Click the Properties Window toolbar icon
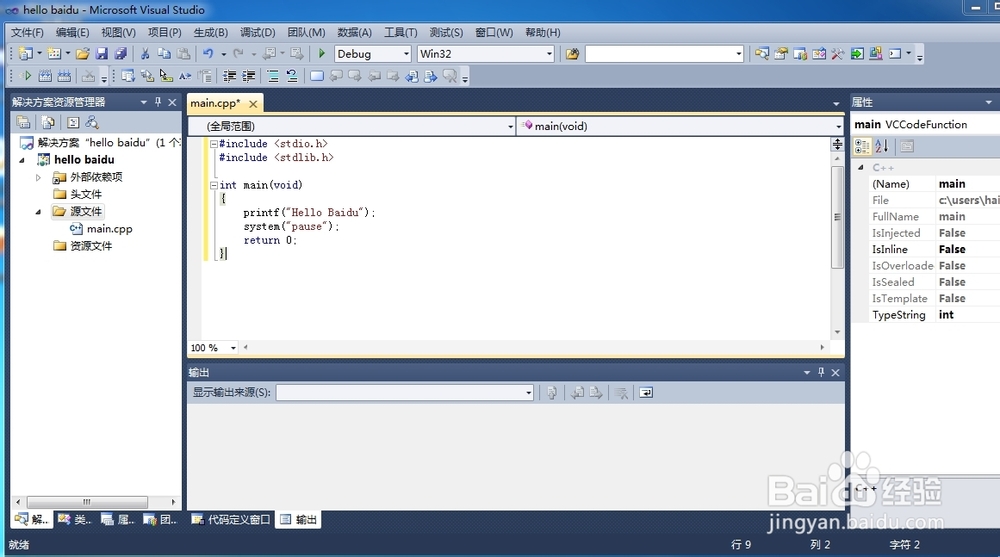The image size is (1000, 557). [x=781, y=54]
